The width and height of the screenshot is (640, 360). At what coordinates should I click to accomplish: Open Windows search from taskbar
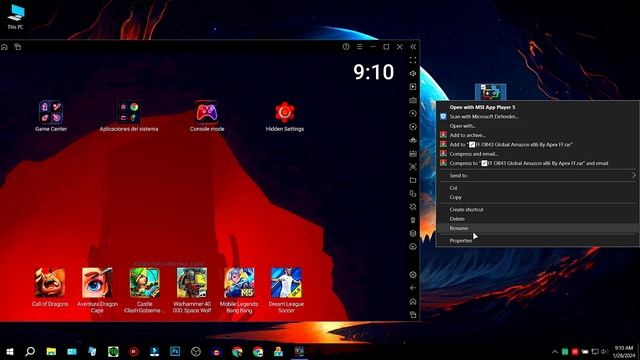click(x=30, y=351)
